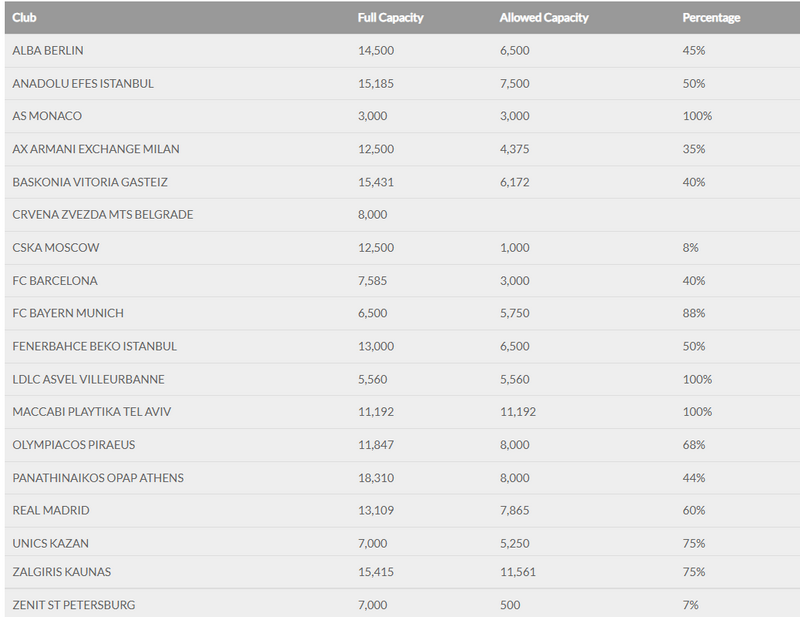Select the CRVENA ZVEZDA MTS BELGRADE name
Image resolution: width=800 pixels, height=617 pixels.
tap(103, 215)
